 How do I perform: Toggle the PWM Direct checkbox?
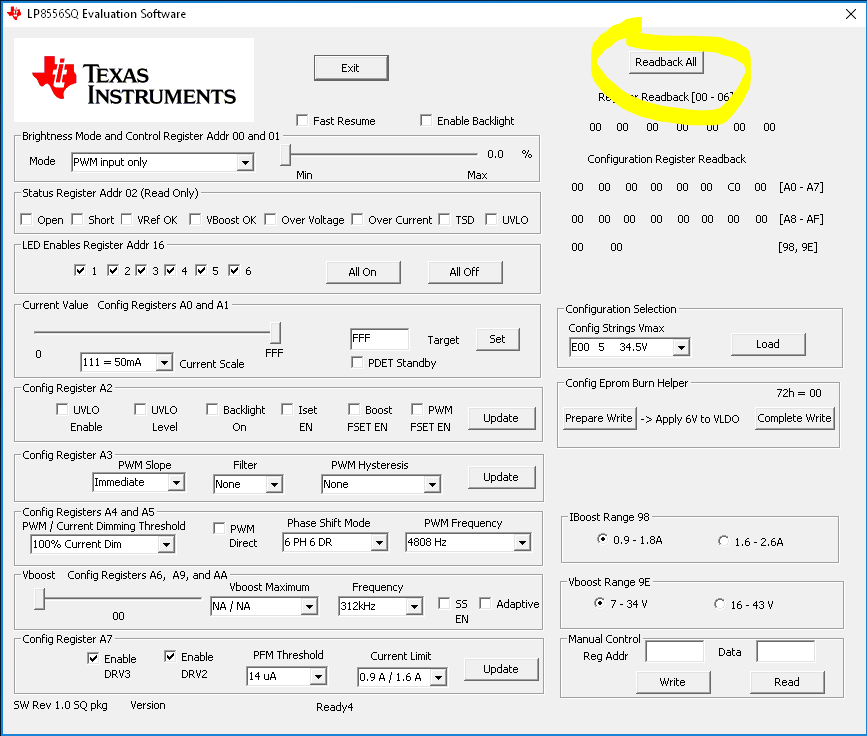219,528
